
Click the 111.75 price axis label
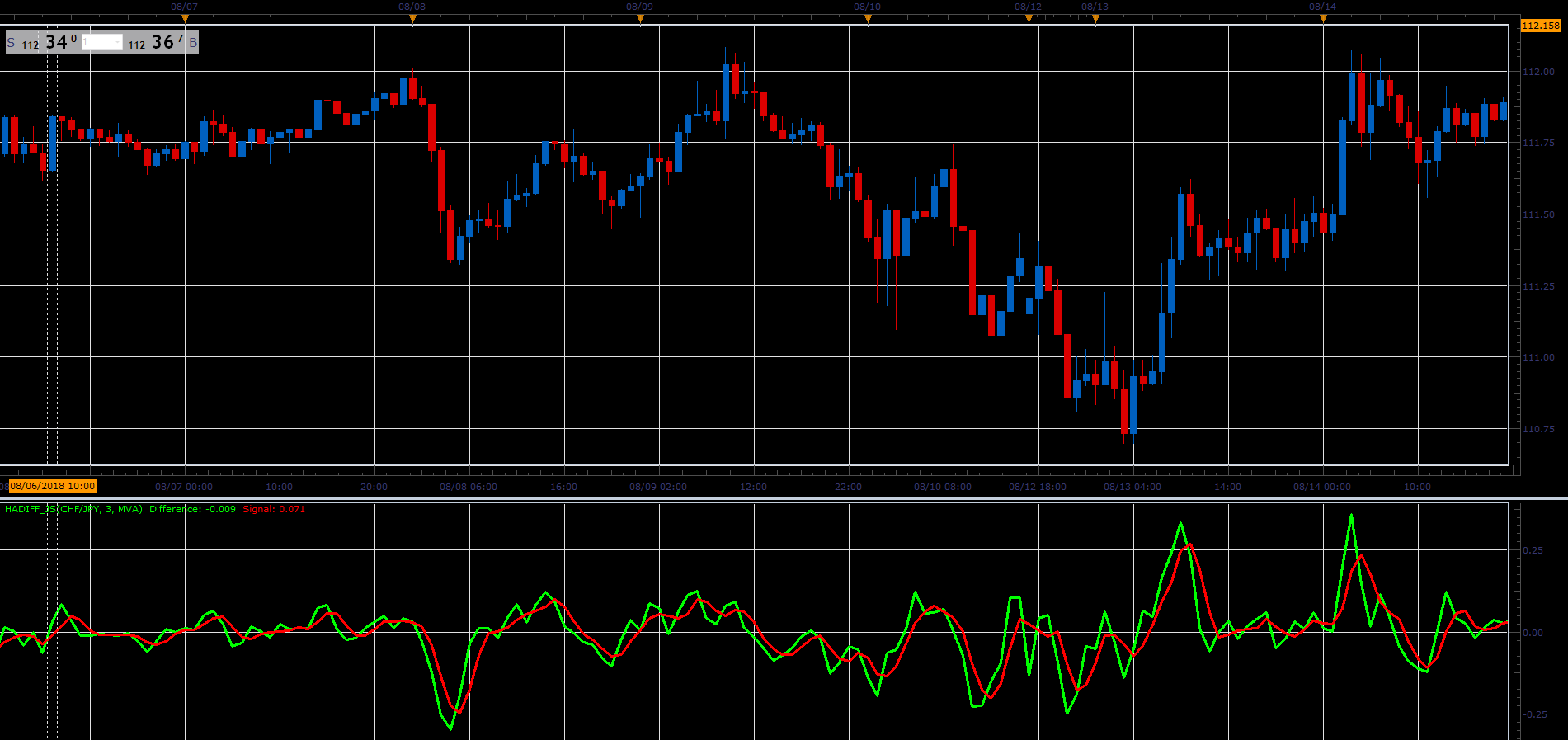pyautogui.click(x=1538, y=143)
